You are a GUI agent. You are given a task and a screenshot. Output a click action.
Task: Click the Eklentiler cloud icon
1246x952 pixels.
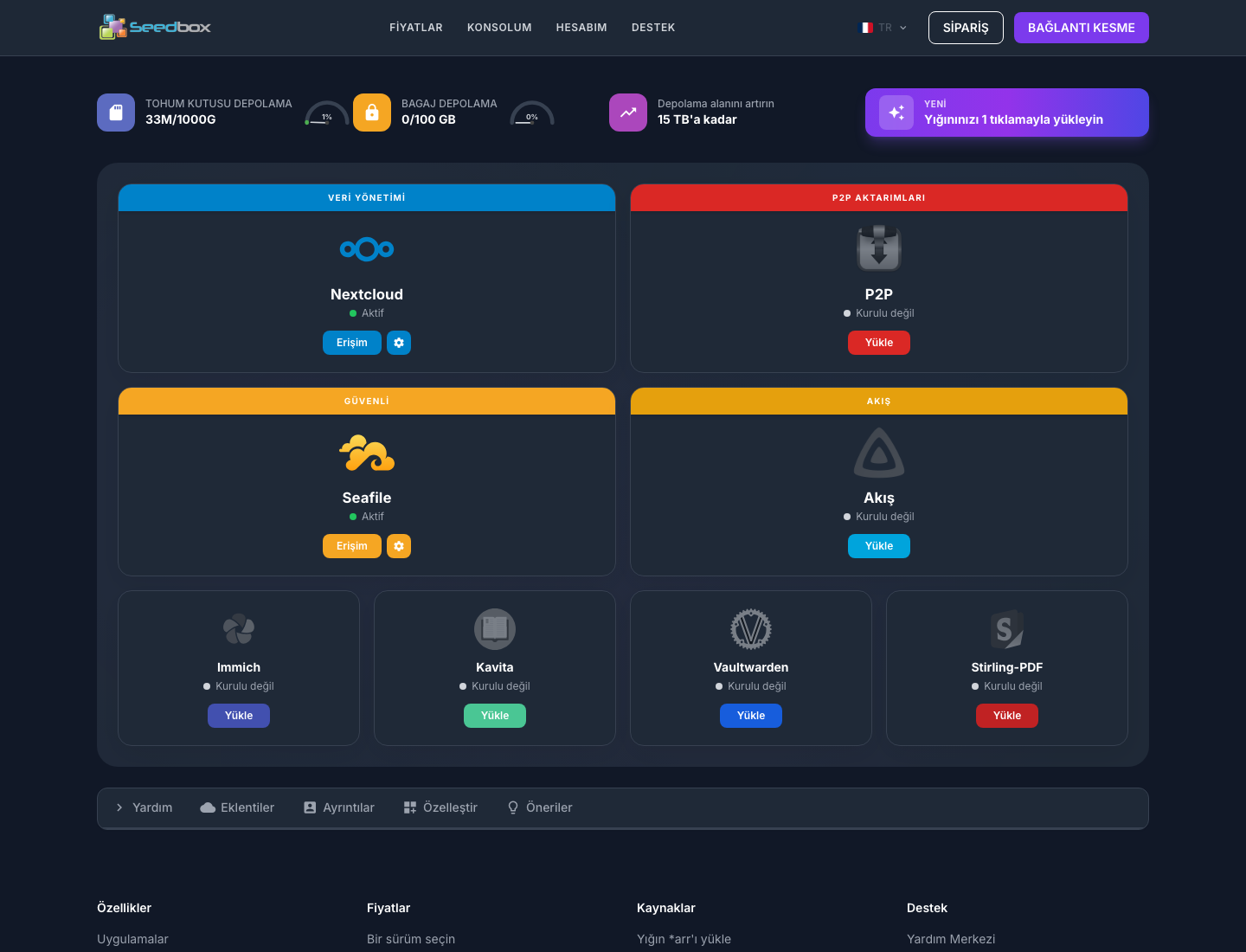pos(208,807)
